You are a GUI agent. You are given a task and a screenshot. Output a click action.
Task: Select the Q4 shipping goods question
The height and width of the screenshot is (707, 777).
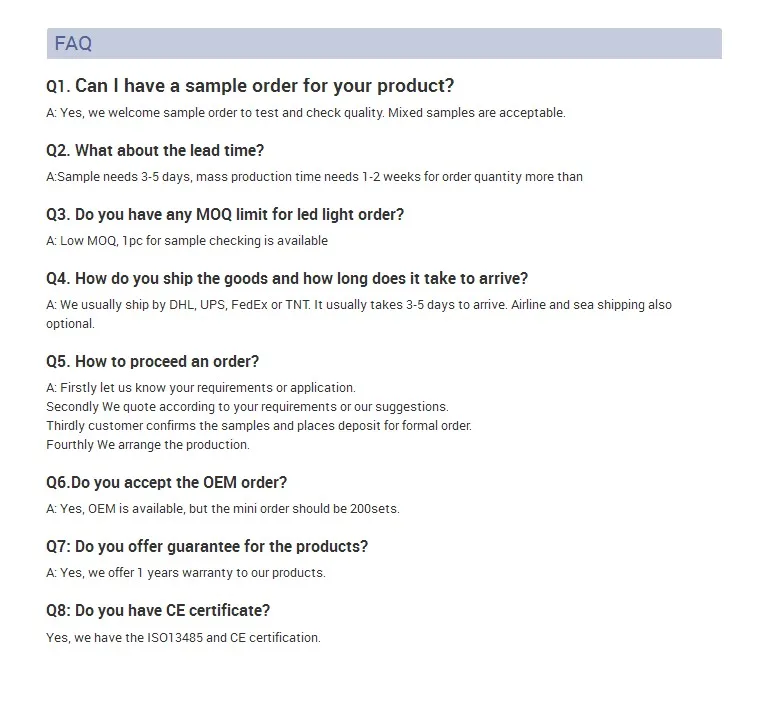click(287, 278)
